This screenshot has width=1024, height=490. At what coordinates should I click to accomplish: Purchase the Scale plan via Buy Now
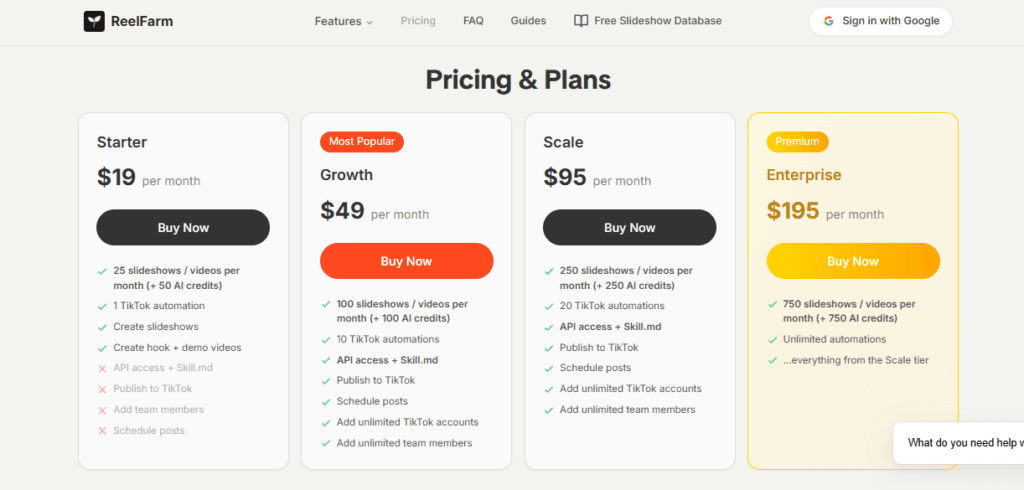[x=629, y=228]
